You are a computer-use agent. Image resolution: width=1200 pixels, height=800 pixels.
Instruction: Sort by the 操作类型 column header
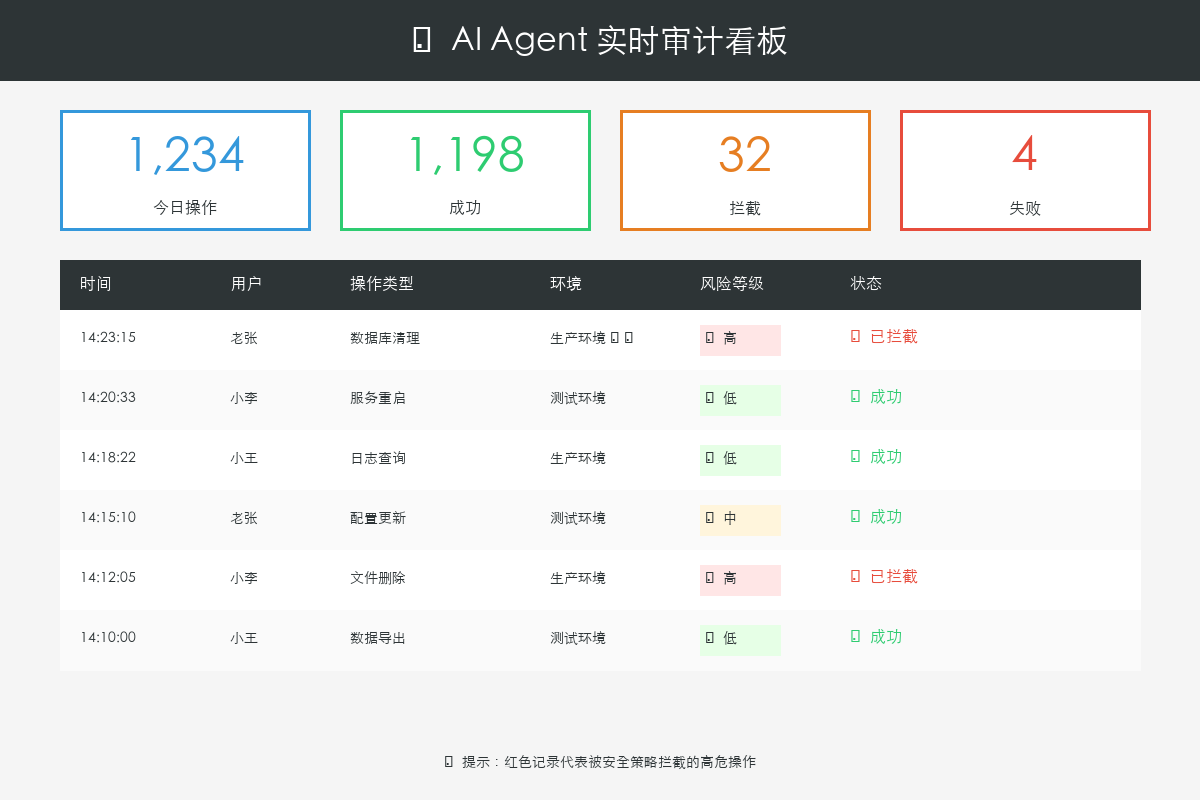tap(382, 284)
